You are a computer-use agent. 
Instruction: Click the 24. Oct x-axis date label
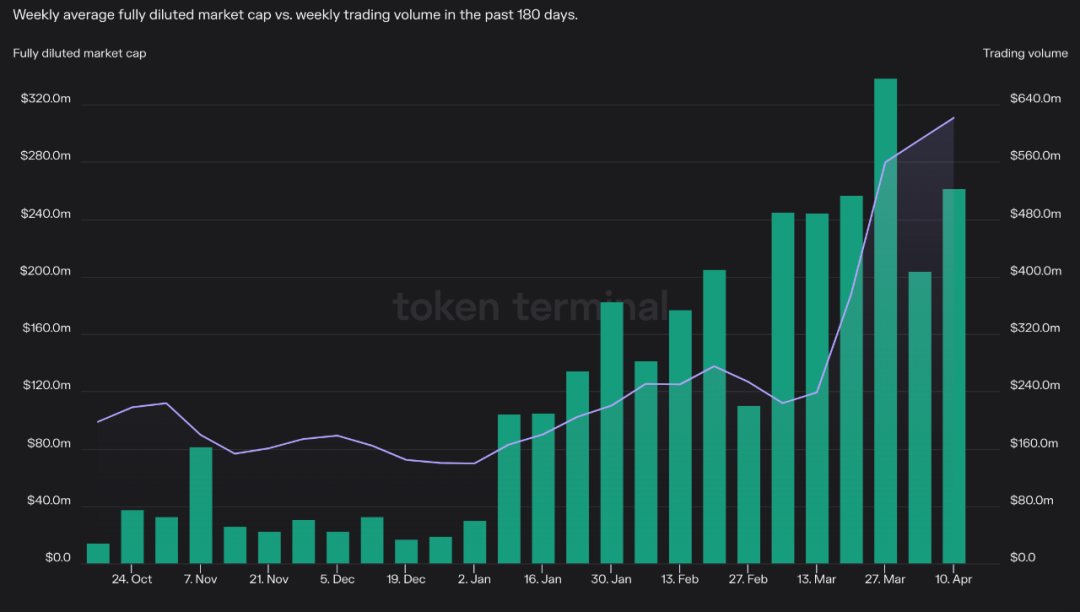click(x=132, y=579)
